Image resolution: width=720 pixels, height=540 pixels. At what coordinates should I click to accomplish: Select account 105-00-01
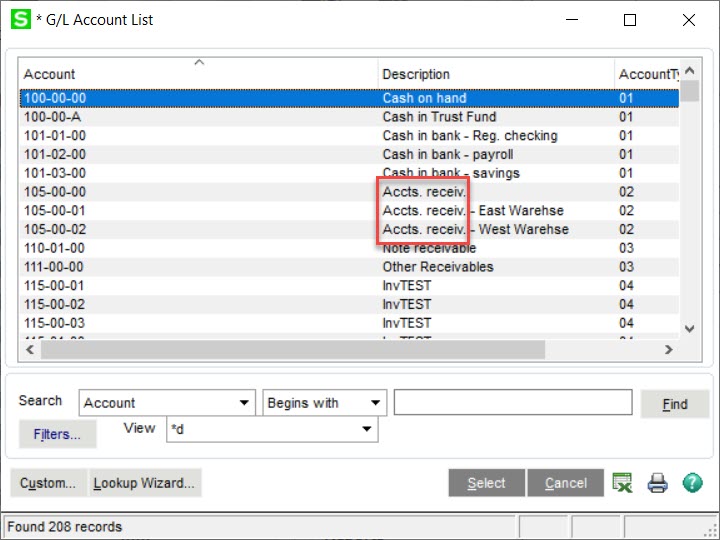(x=349, y=210)
